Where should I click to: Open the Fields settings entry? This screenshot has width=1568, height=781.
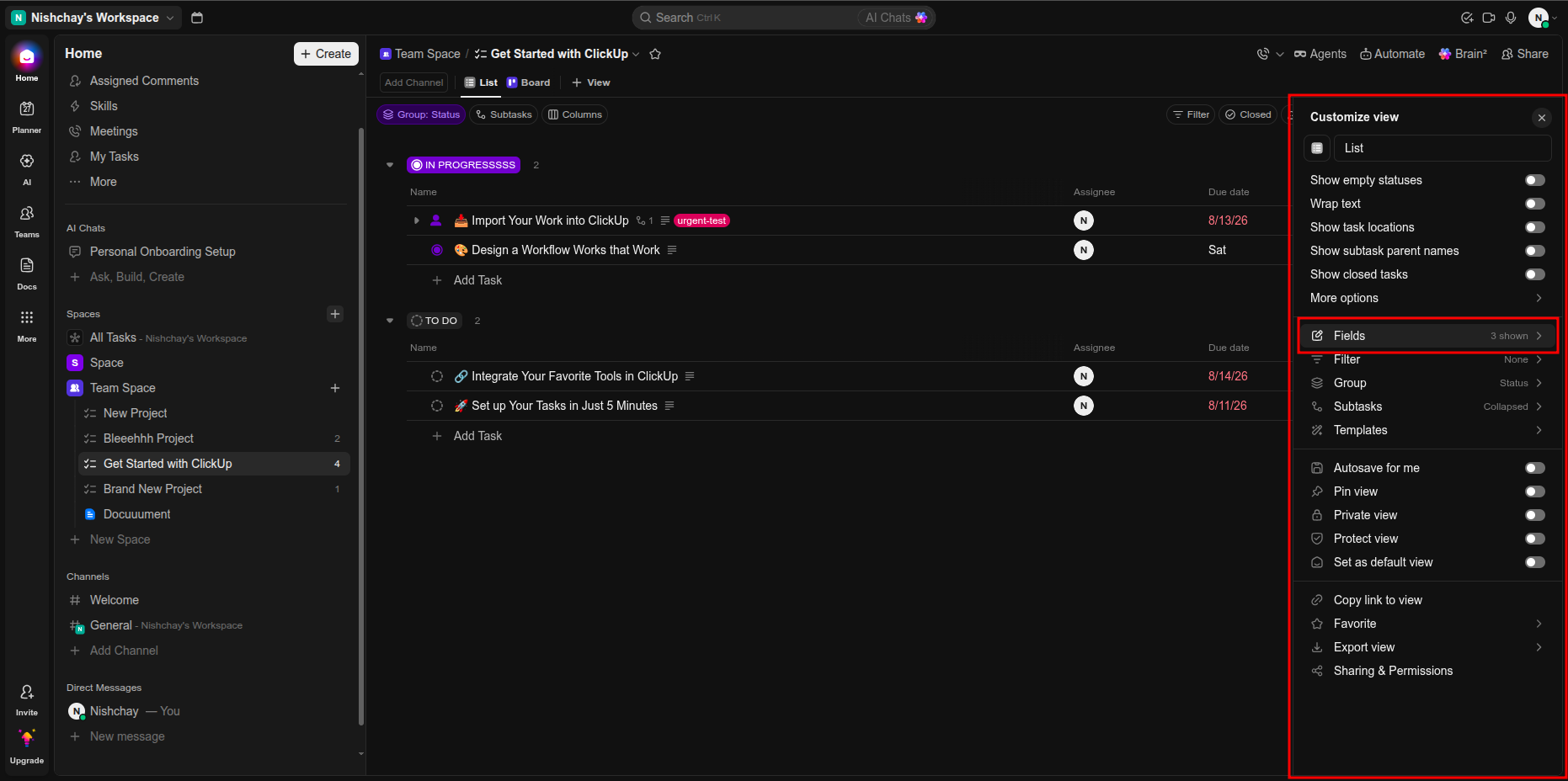[x=1427, y=336]
